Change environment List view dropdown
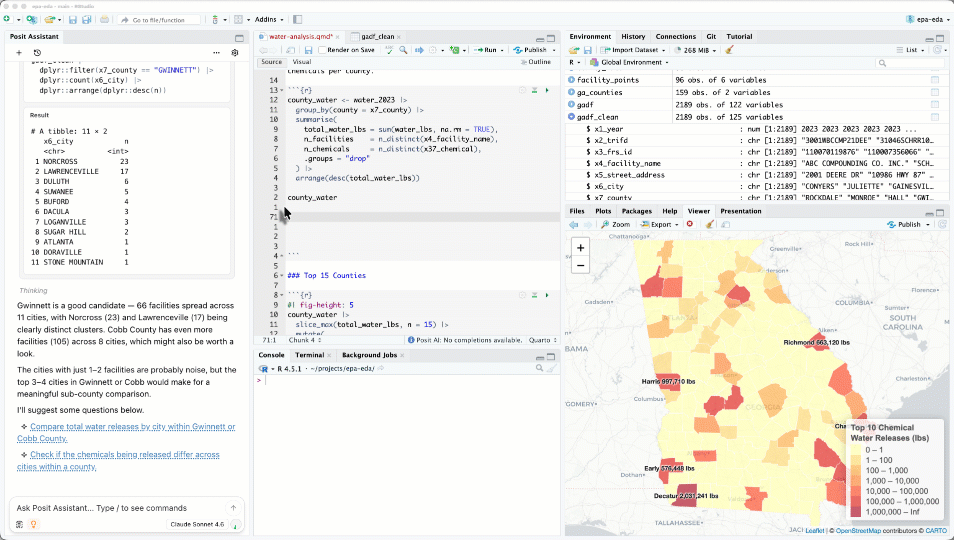 pyautogui.click(x=910, y=50)
